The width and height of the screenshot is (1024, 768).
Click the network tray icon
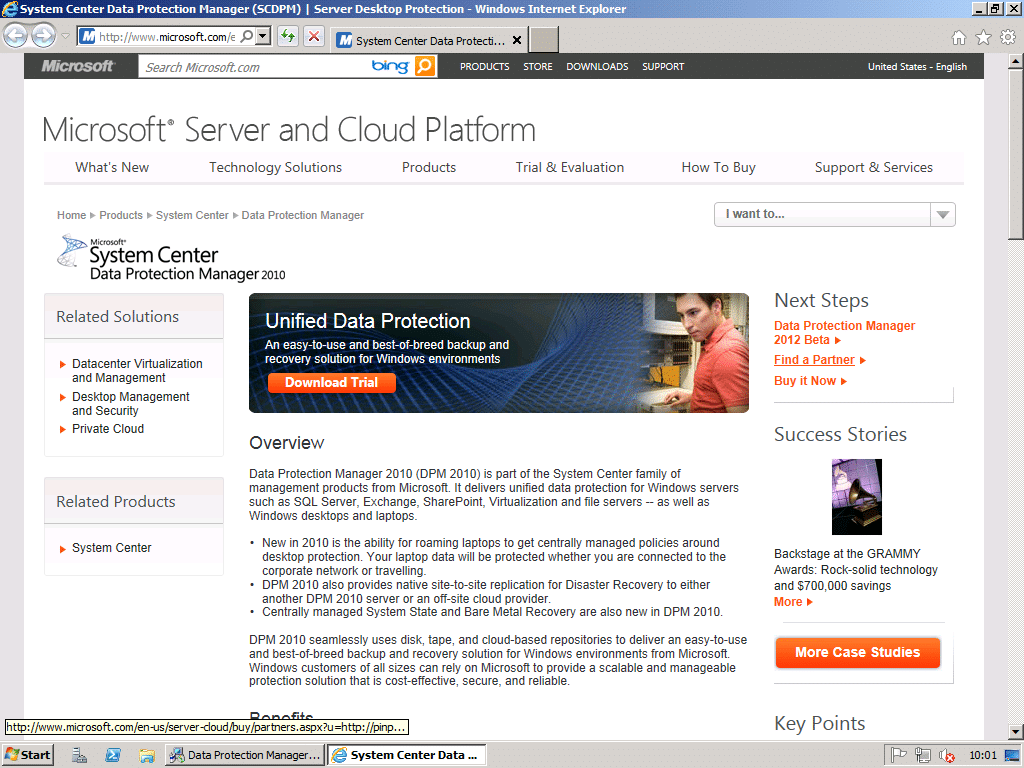click(x=923, y=755)
